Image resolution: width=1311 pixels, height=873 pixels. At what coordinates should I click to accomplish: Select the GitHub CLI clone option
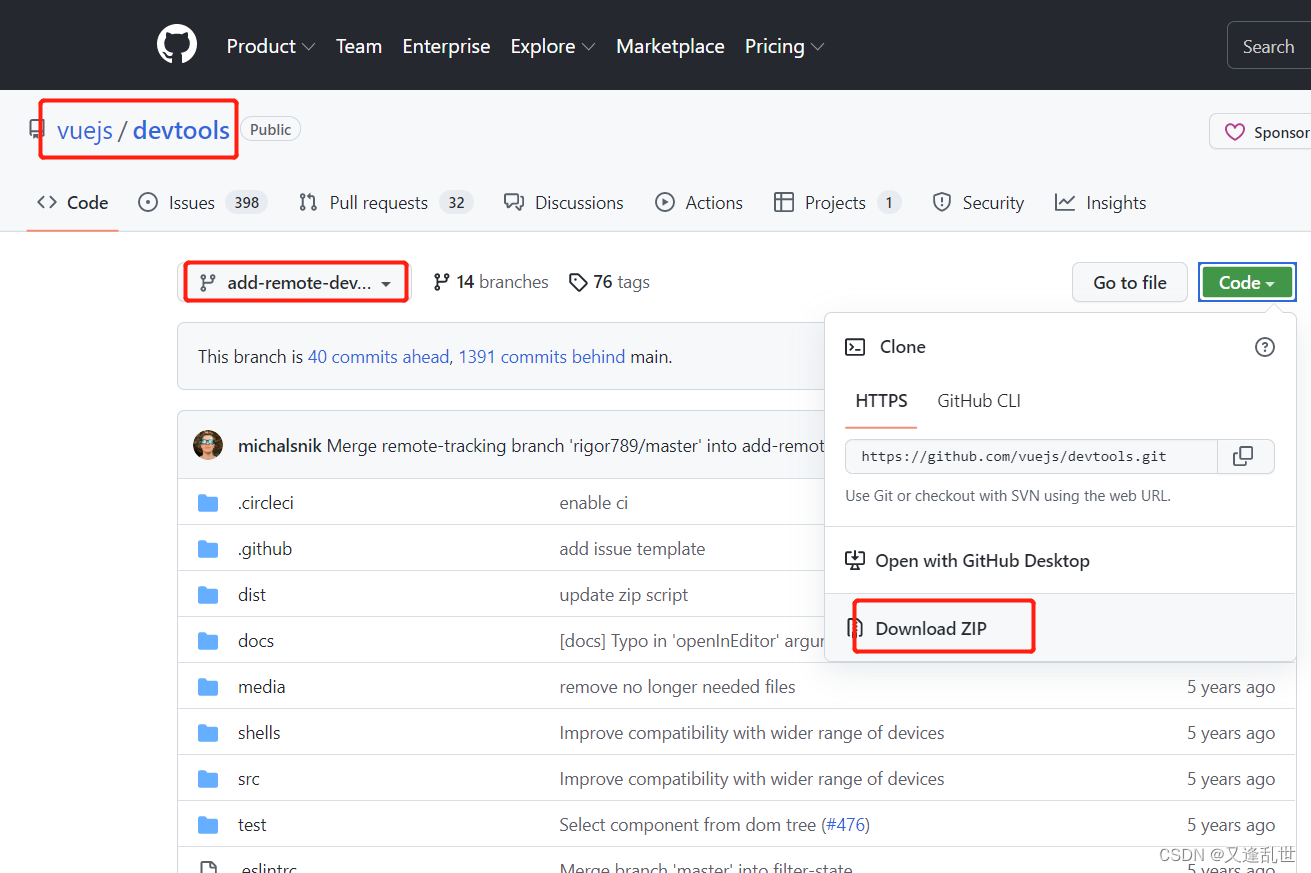pyautogui.click(x=978, y=400)
